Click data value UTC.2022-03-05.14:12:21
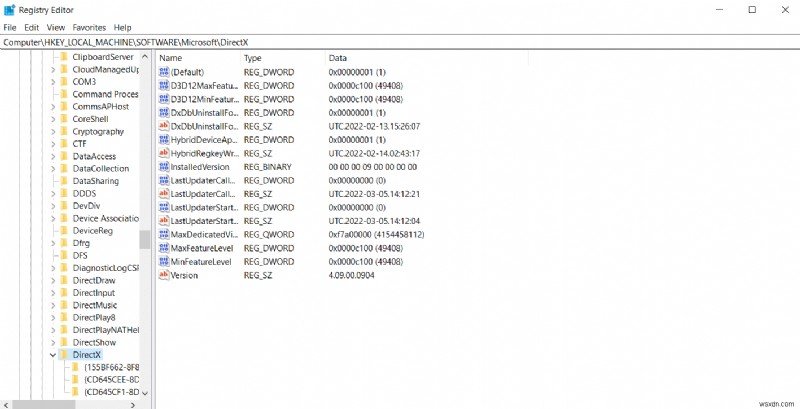The image size is (800, 409). coord(374,194)
